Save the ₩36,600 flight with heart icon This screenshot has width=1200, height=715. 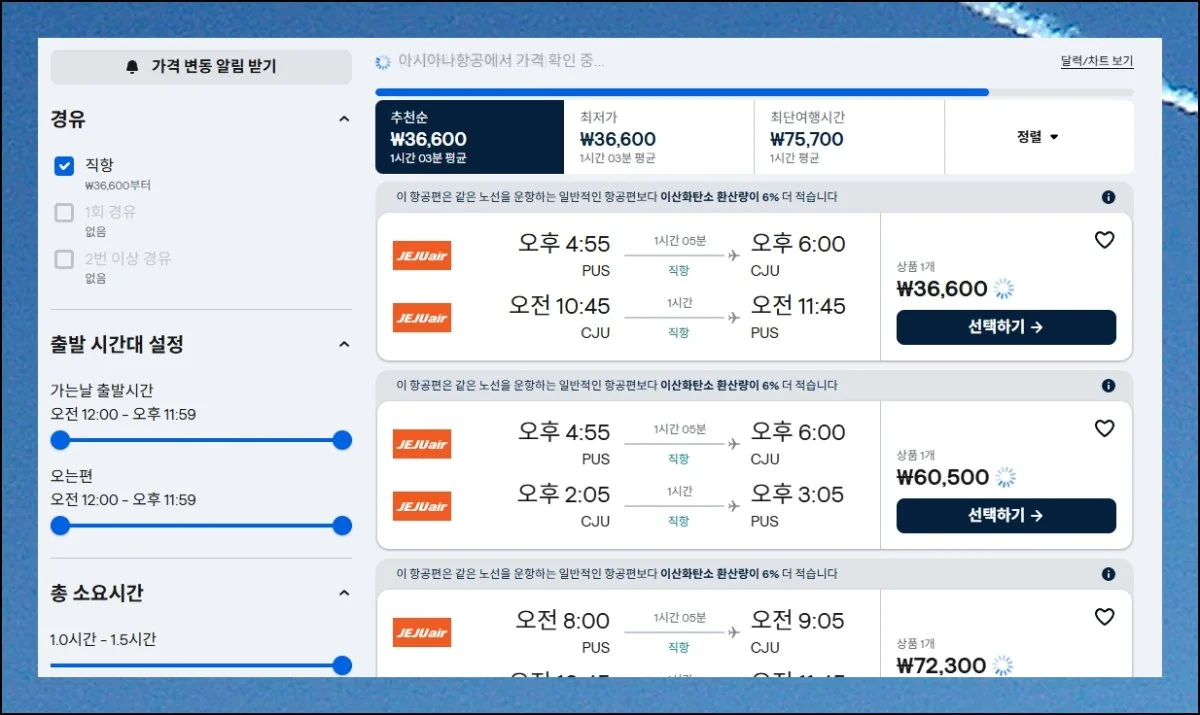[1104, 240]
